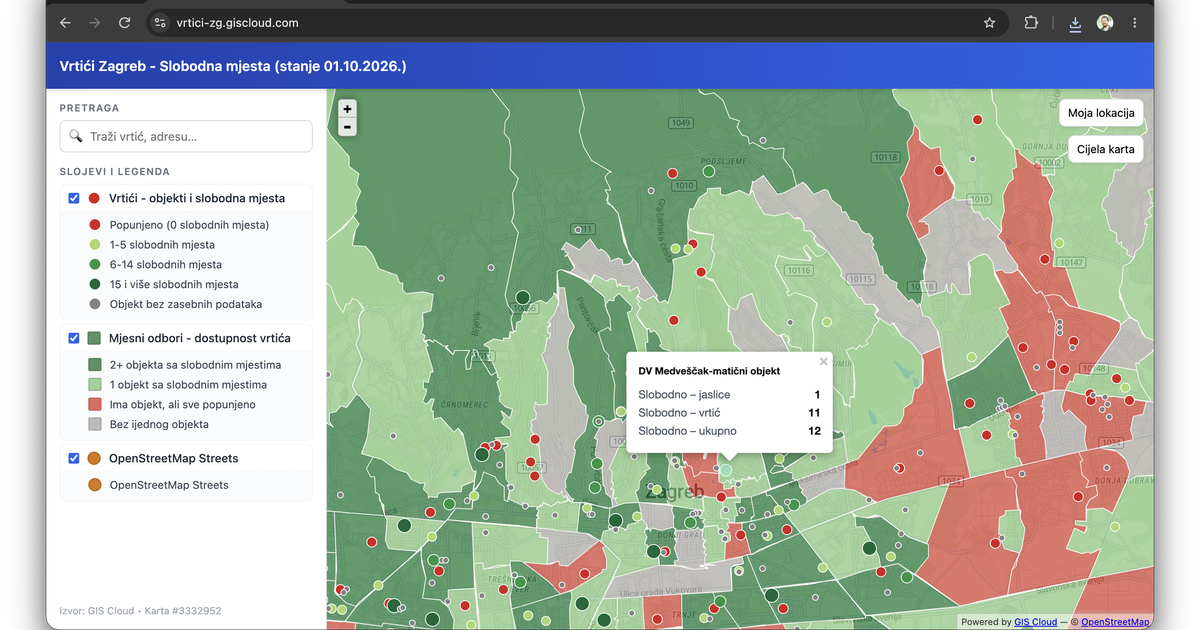
Task: Click the light green dot for 1-5 slobodnih mjesta
Action: (95, 245)
